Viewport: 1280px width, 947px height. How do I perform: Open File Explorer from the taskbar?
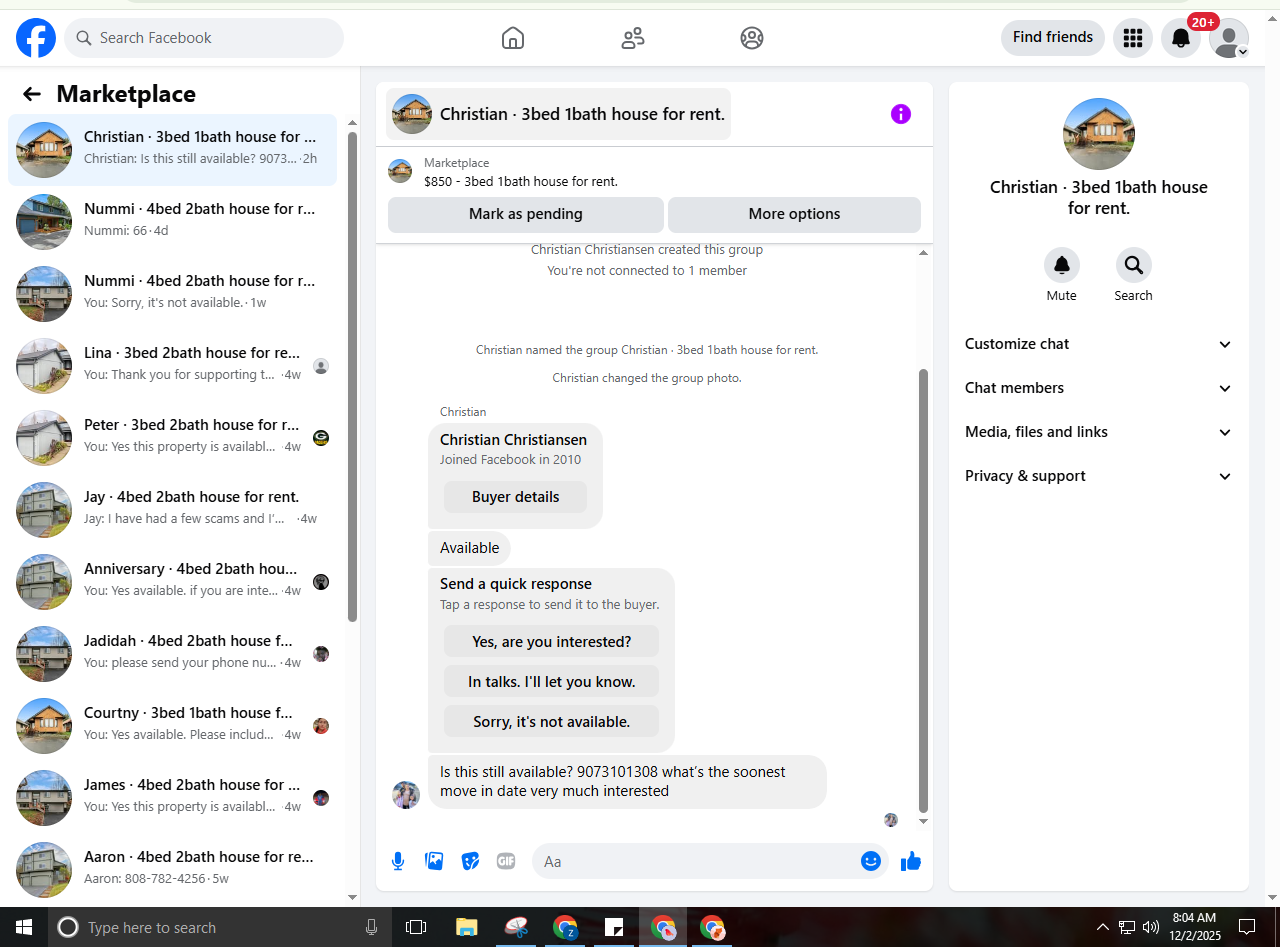click(466, 927)
